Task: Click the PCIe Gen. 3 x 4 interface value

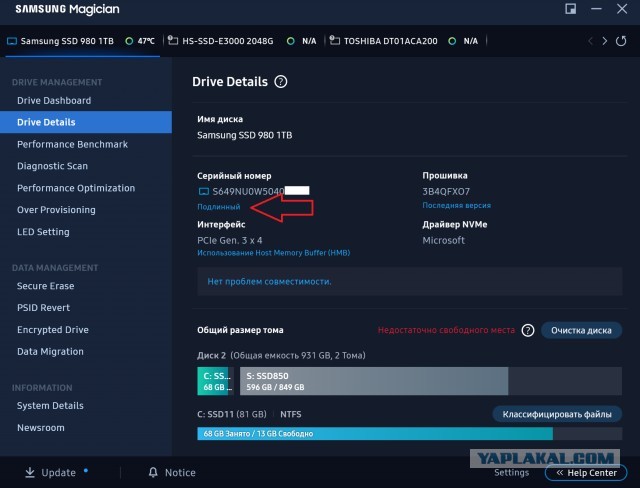Action: (x=230, y=240)
